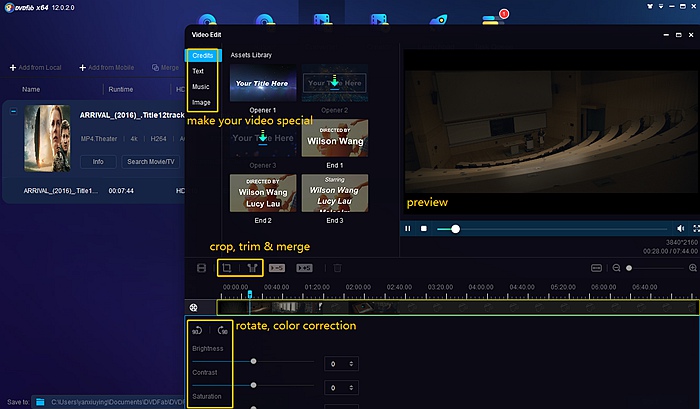Download the Opener 3 credit template
Viewport: 700px width, 409px height.
(263, 138)
